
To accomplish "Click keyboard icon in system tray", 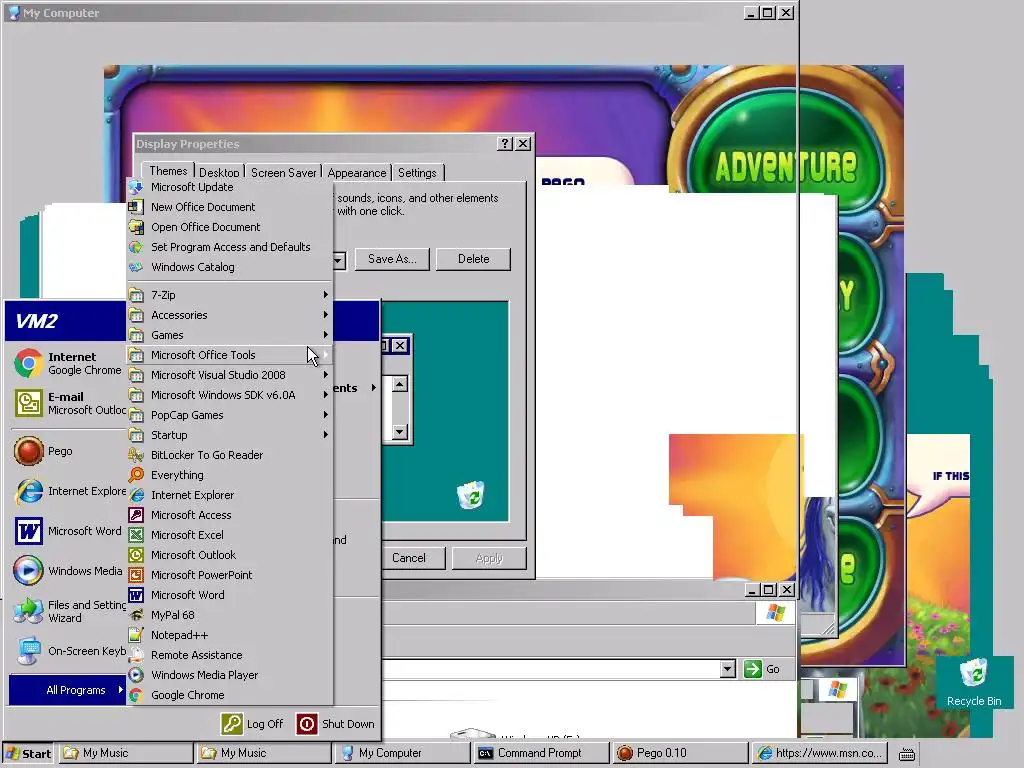I will click(906, 754).
